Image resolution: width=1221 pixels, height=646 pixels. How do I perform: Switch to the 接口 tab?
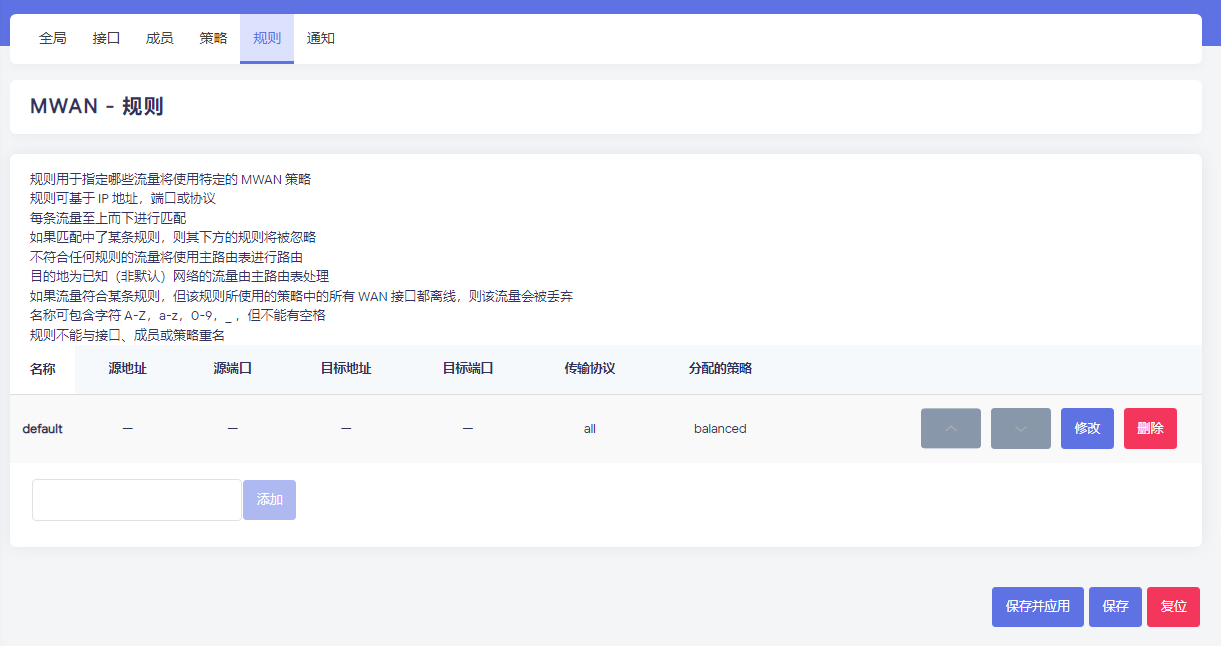click(x=106, y=39)
